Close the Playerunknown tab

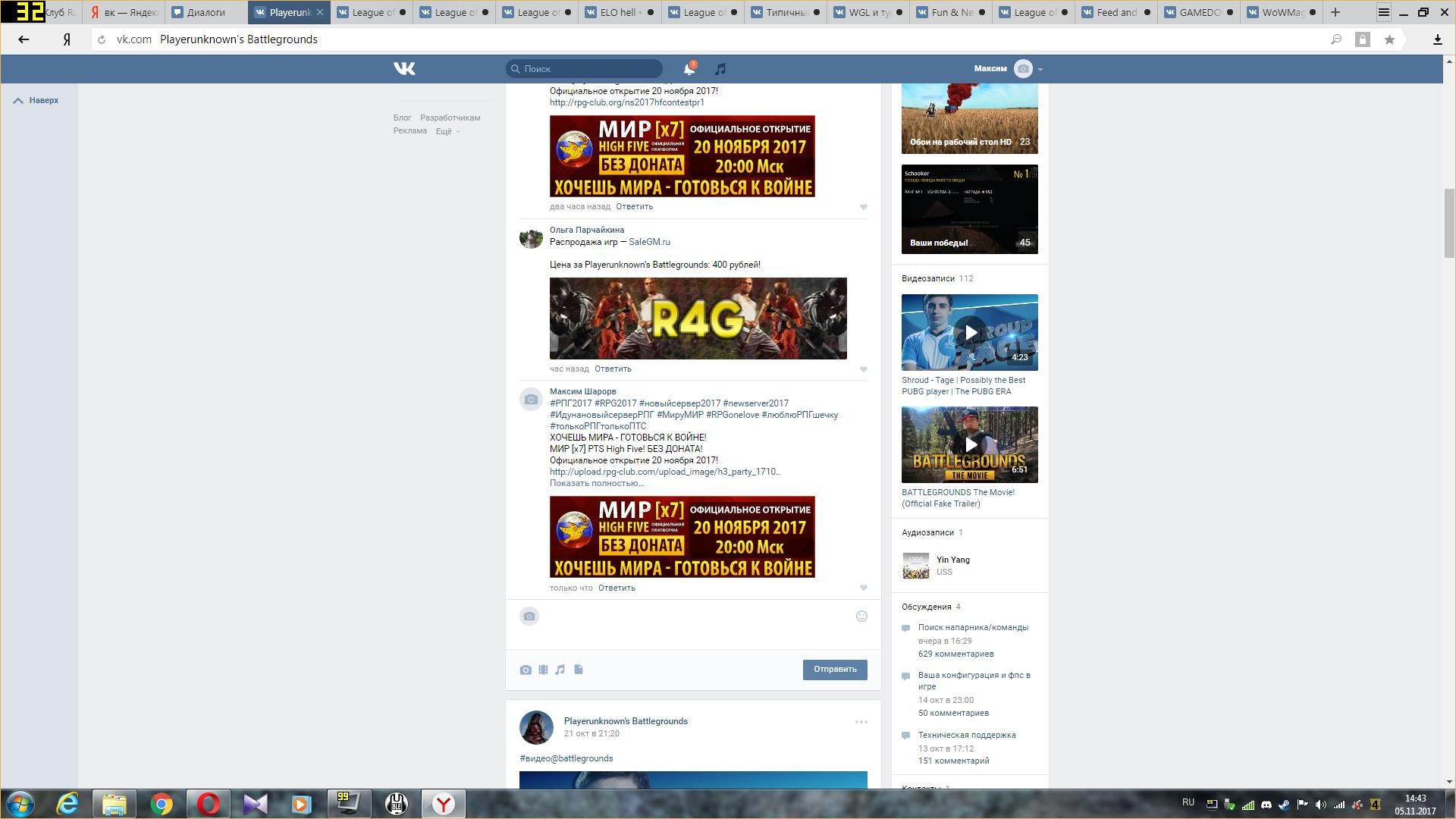pos(320,12)
